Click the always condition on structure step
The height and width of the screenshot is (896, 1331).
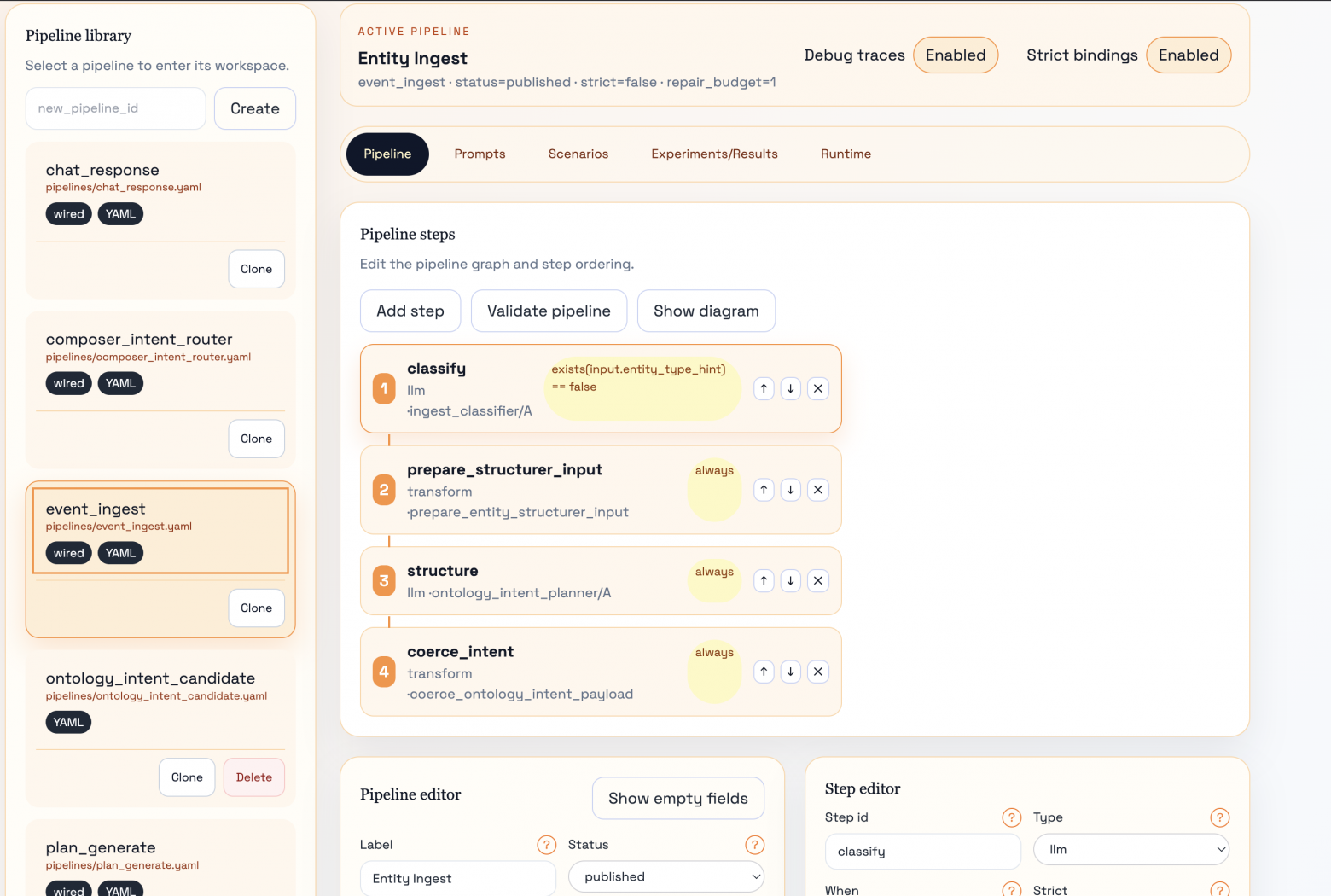coord(714,580)
